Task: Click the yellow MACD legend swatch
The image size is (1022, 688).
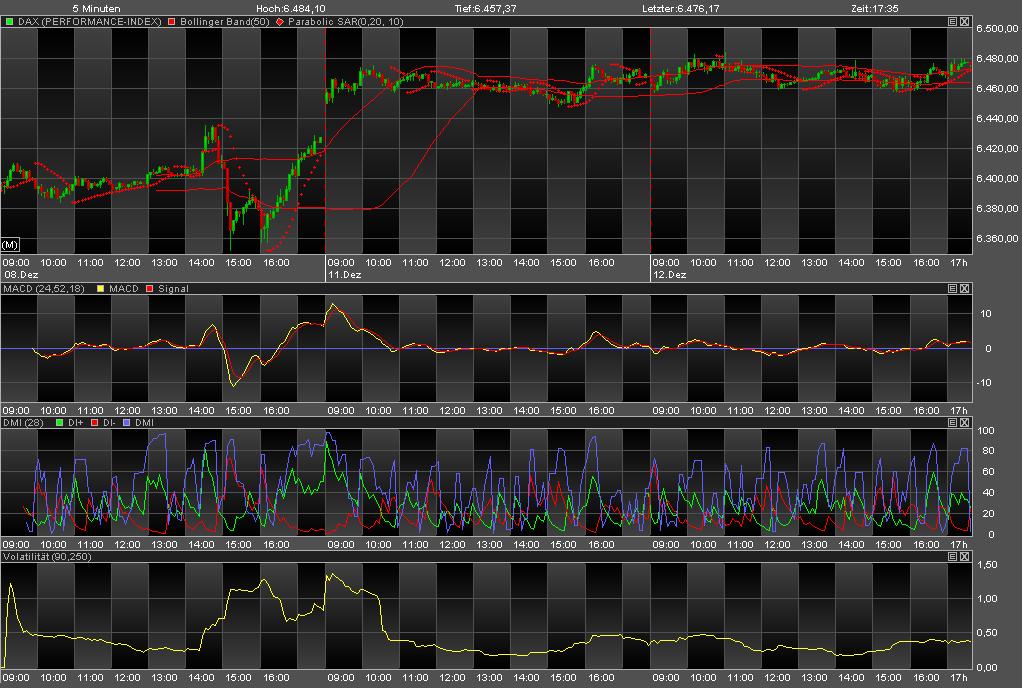Action: (x=100, y=289)
